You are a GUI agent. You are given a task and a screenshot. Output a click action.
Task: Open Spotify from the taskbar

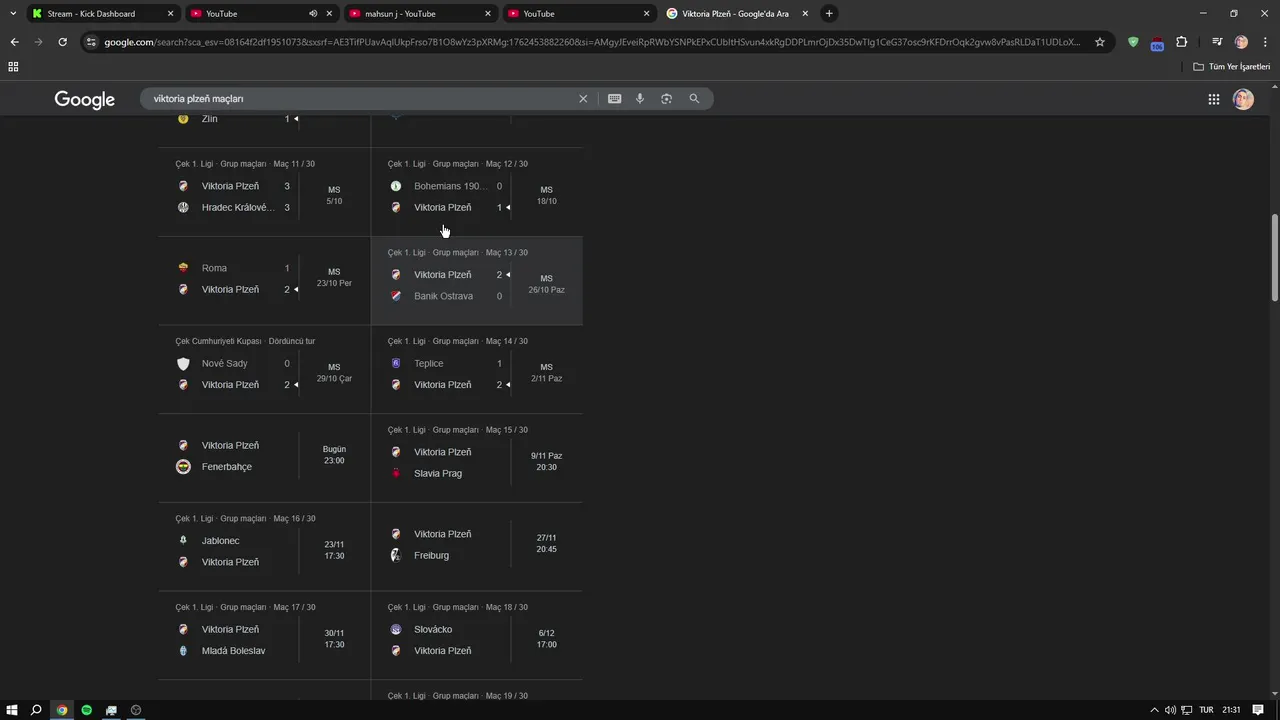click(x=86, y=710)
